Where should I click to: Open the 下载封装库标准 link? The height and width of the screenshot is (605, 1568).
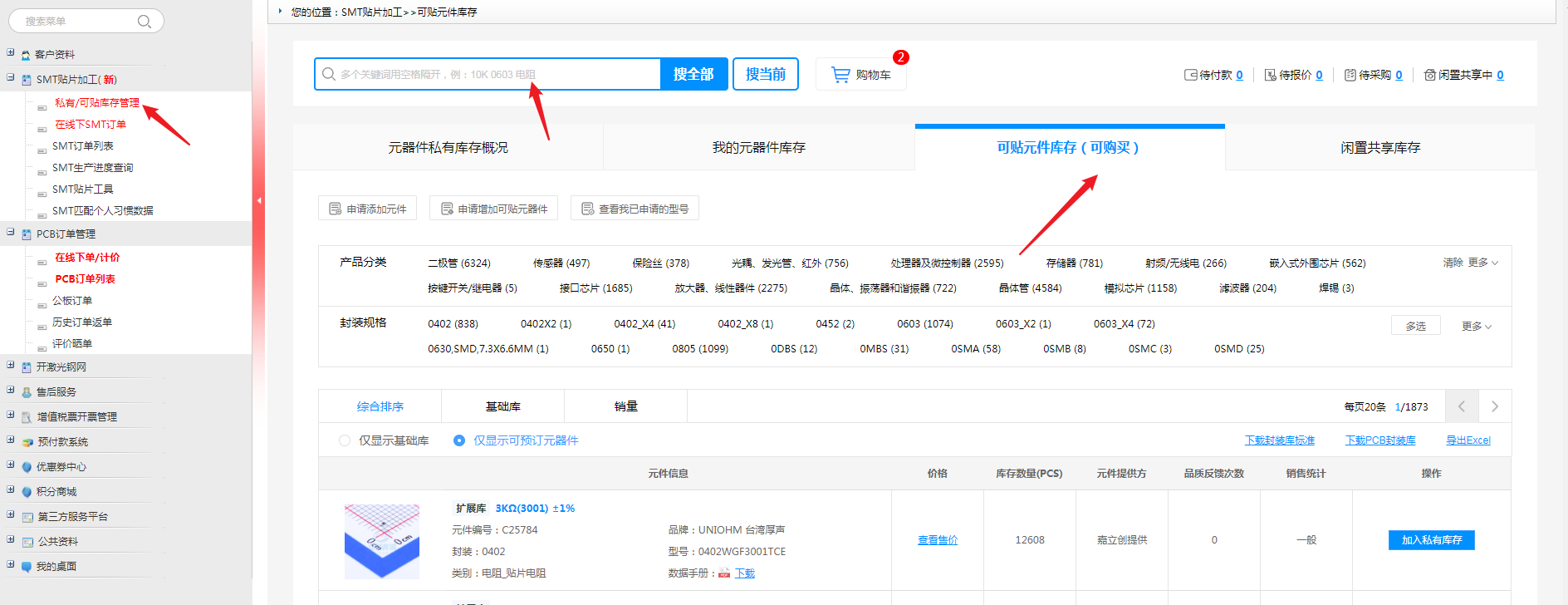(1279, 440)
